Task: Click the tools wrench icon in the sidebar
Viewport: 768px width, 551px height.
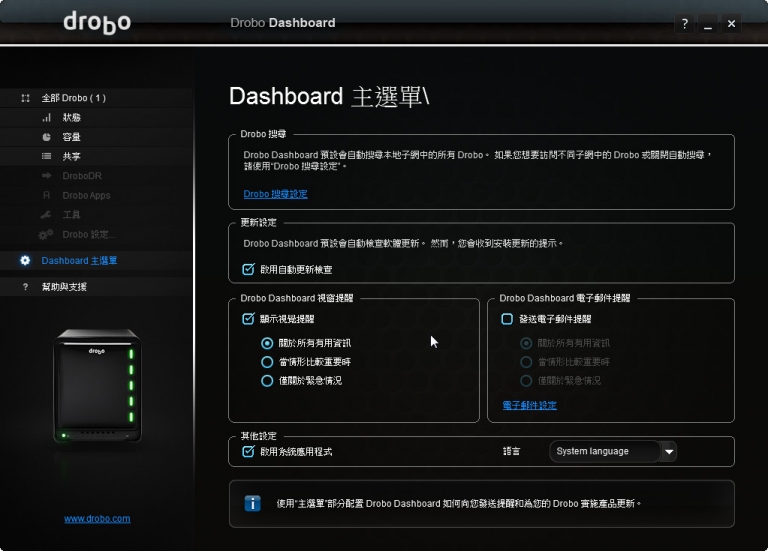Action: tap(46, 215)
